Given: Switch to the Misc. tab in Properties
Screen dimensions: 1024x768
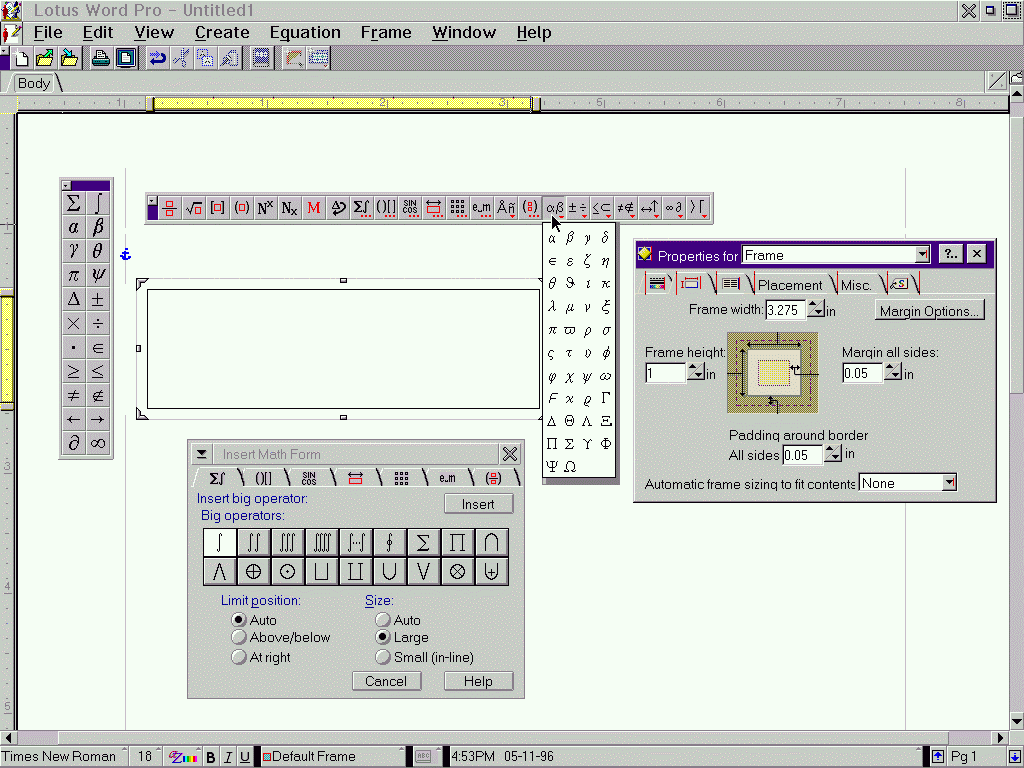Looking at the screenshot, I should click(x=856, y=285).
